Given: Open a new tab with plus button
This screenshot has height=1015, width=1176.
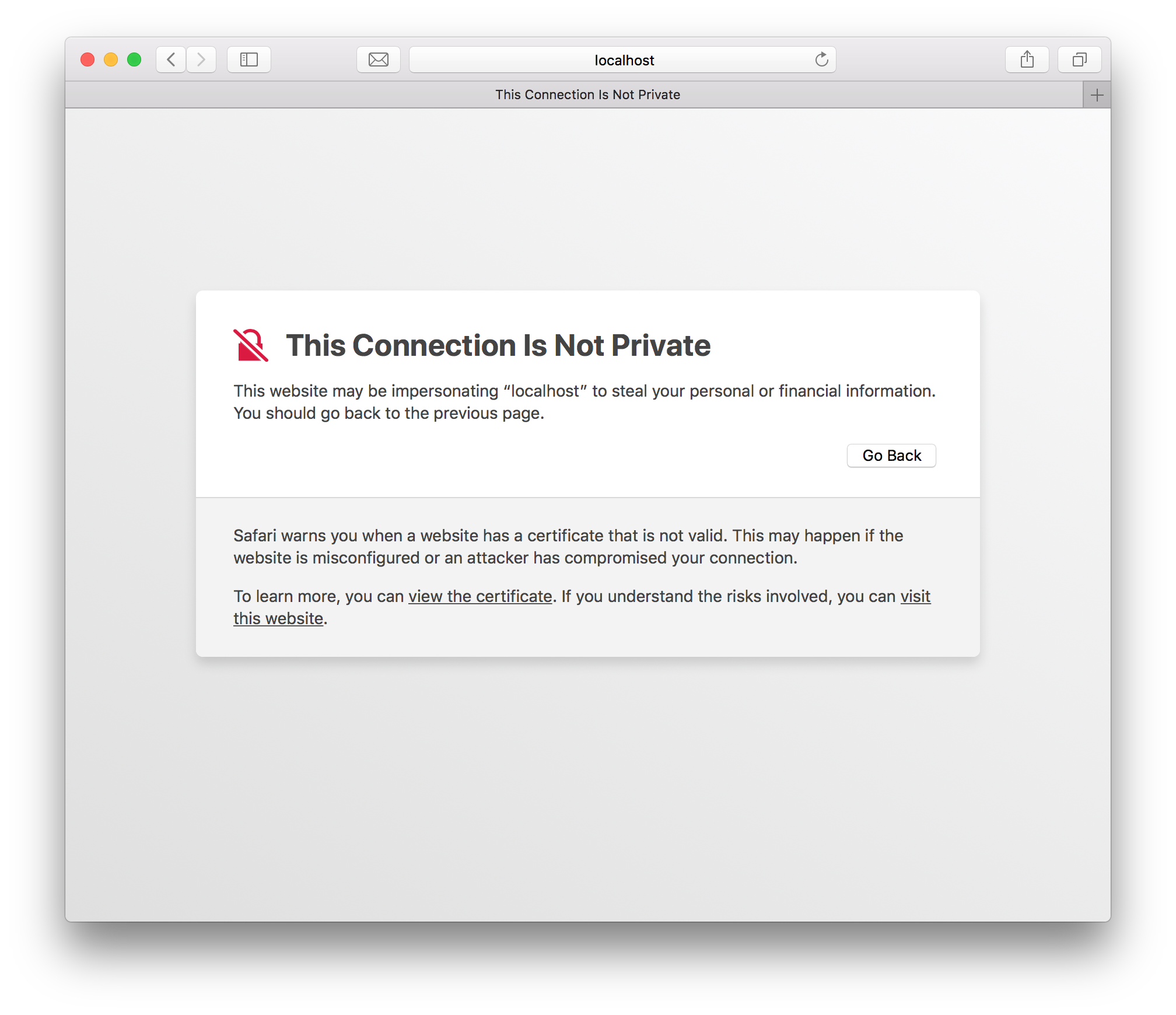Looking at the screenshot, I should coord(1097,95).
